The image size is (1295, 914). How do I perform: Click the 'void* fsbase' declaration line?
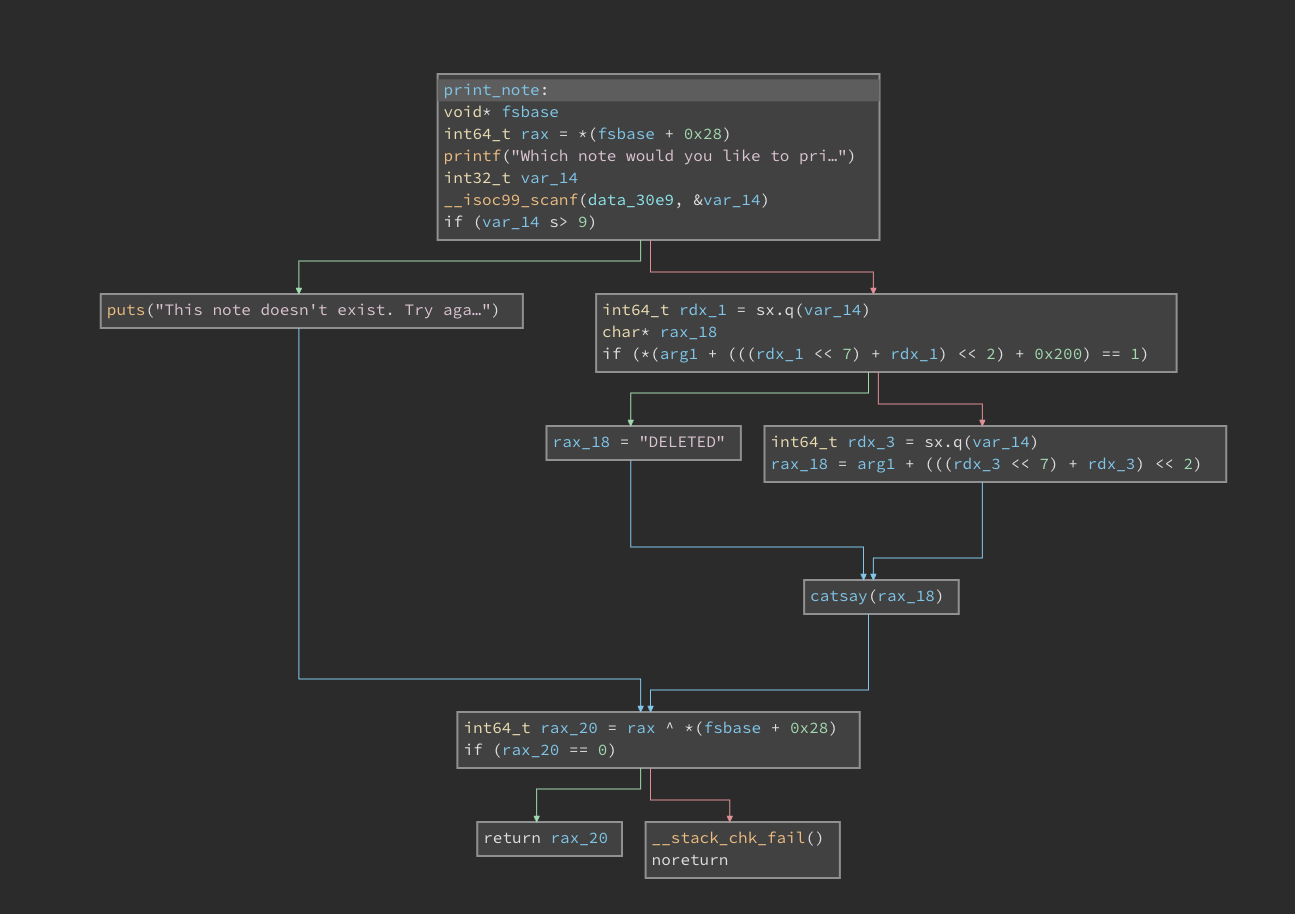tap(501, 112)
